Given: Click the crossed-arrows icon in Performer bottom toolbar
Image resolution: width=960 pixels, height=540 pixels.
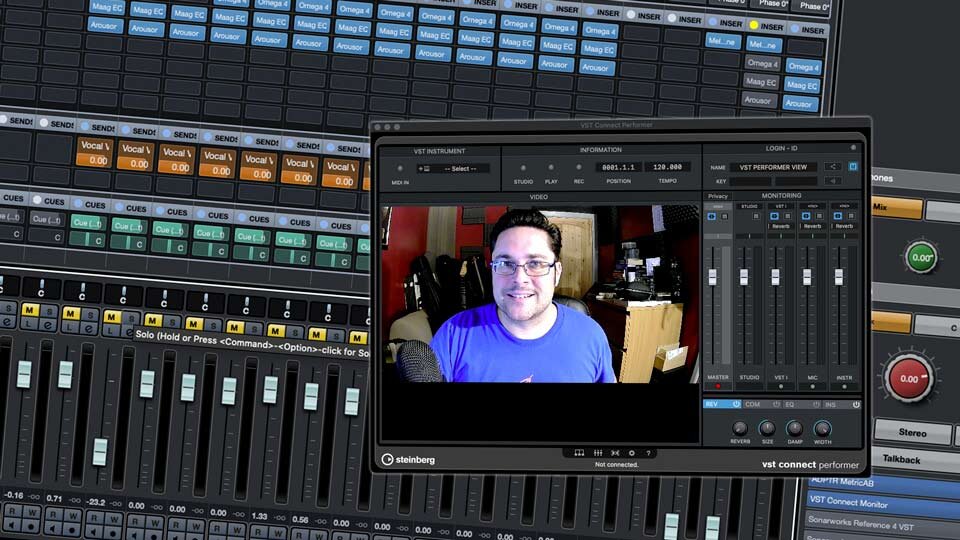Looking at the screenshot, I should [615, 453].
